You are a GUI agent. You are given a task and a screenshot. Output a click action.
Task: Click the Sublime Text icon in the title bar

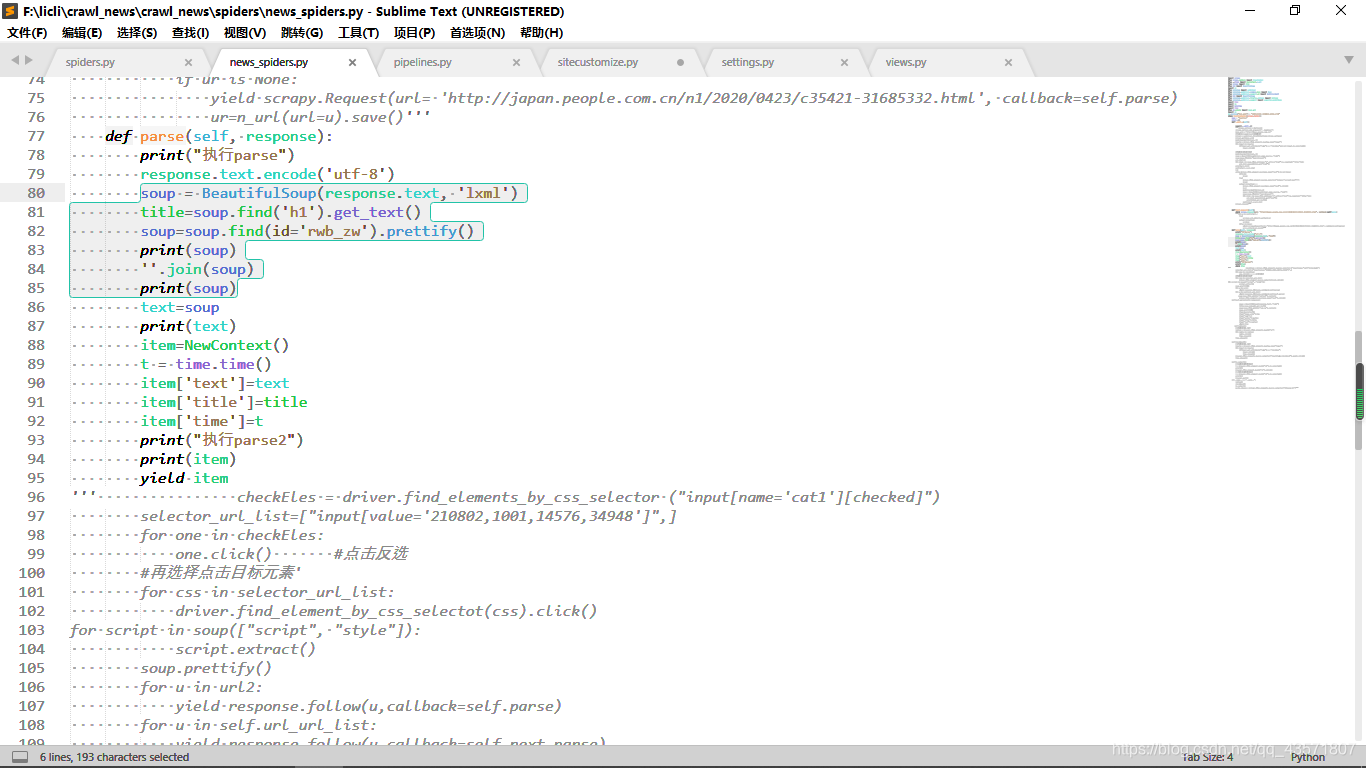coord(10,11)
